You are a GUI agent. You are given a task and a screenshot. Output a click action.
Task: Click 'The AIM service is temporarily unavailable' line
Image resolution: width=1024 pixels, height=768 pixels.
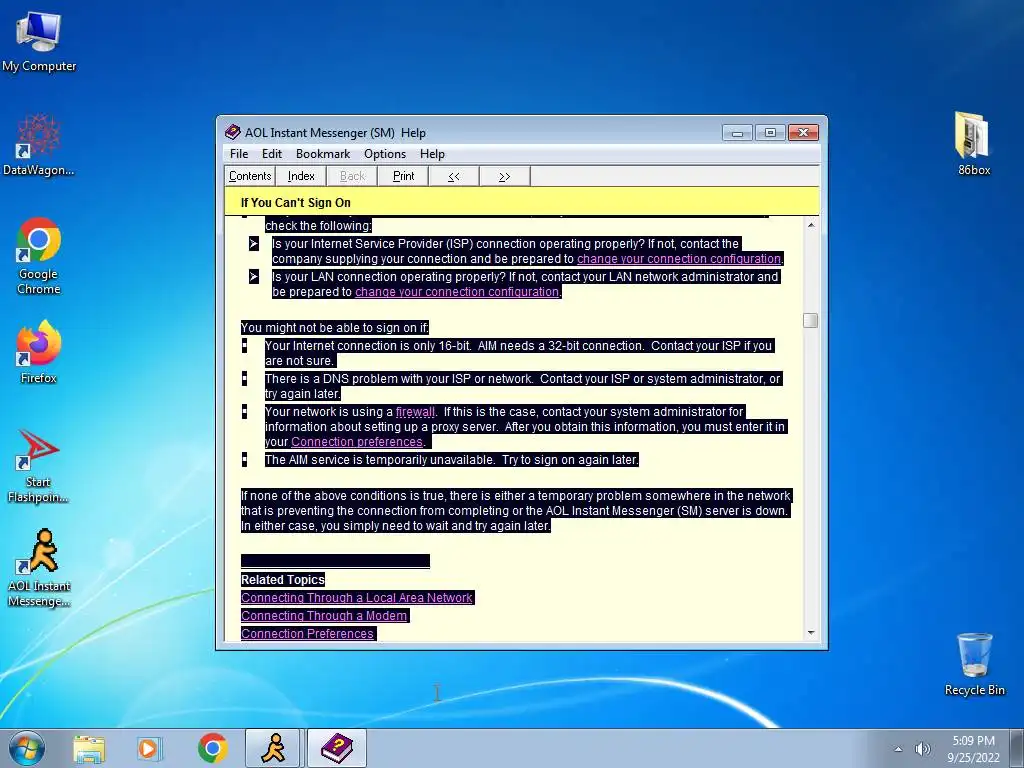(x=451, y=460)
